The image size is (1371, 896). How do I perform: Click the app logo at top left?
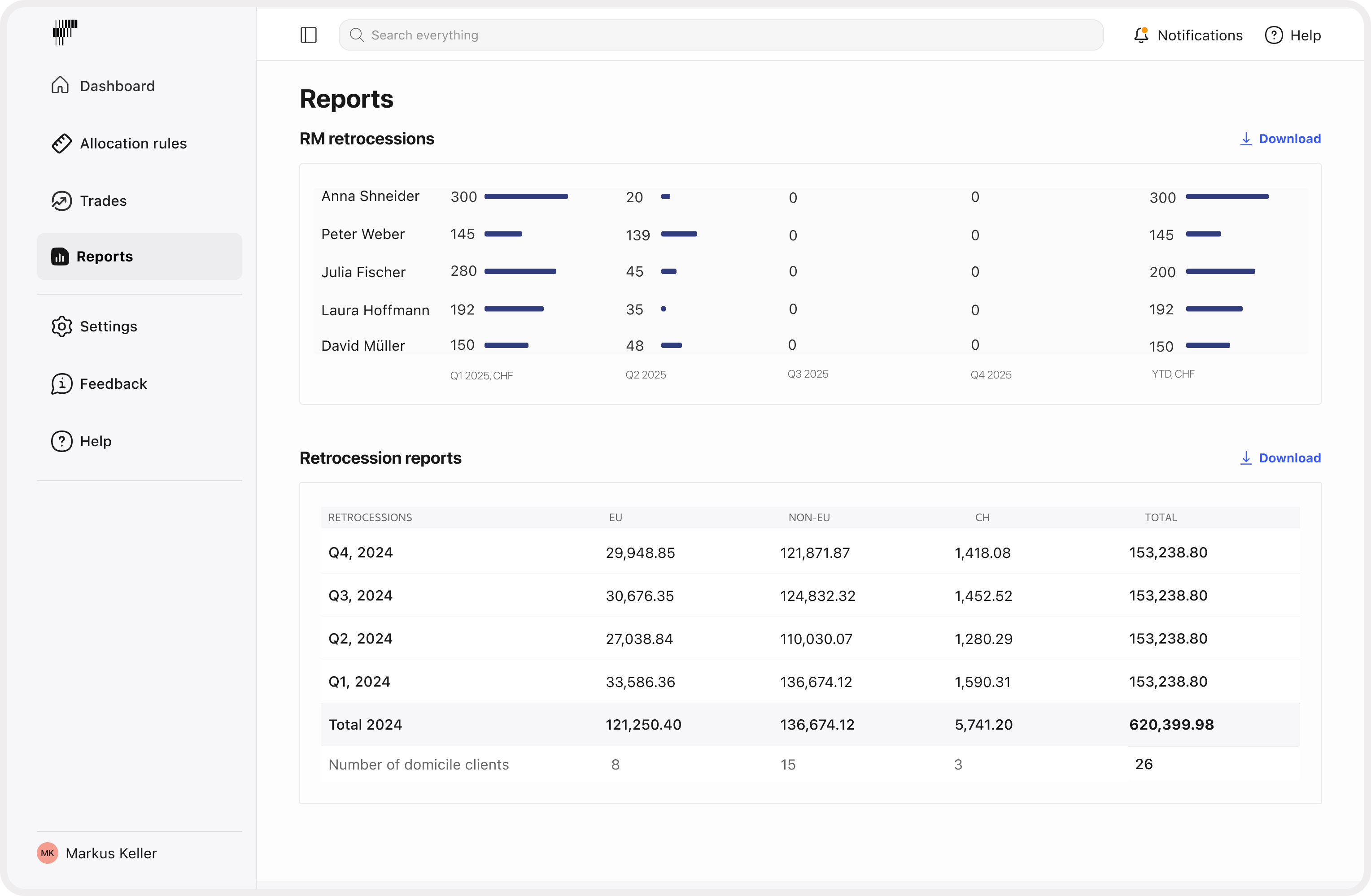coord(65,33)
